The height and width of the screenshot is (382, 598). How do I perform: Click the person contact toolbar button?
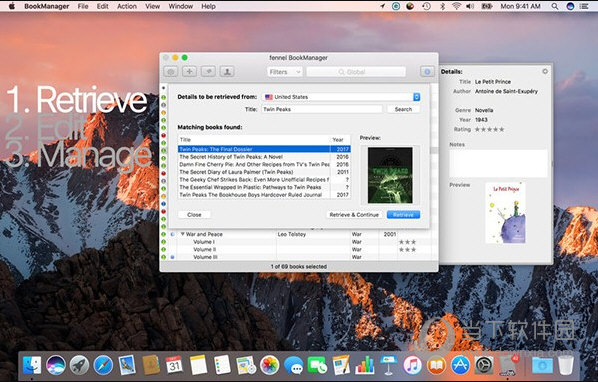pos(227,72)
